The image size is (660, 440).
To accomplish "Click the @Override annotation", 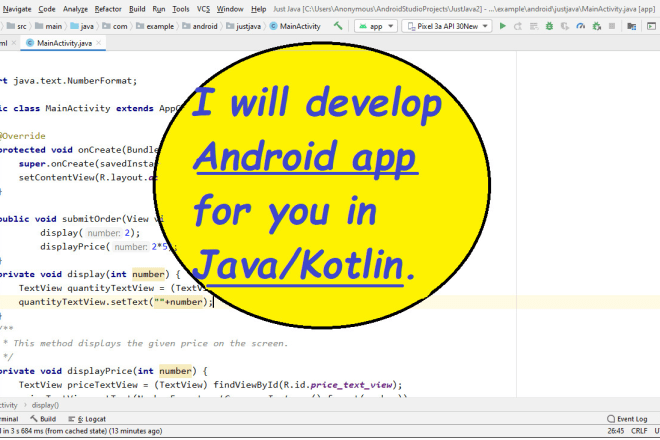I will (x=23, y=136).
